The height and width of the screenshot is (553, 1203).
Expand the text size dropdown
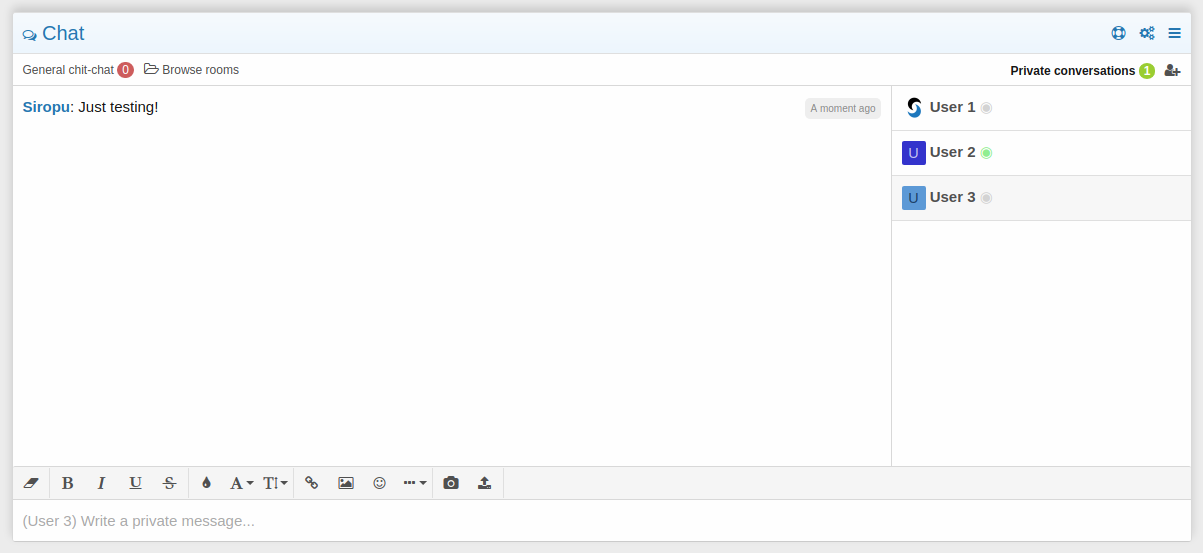tap(275, 483)
